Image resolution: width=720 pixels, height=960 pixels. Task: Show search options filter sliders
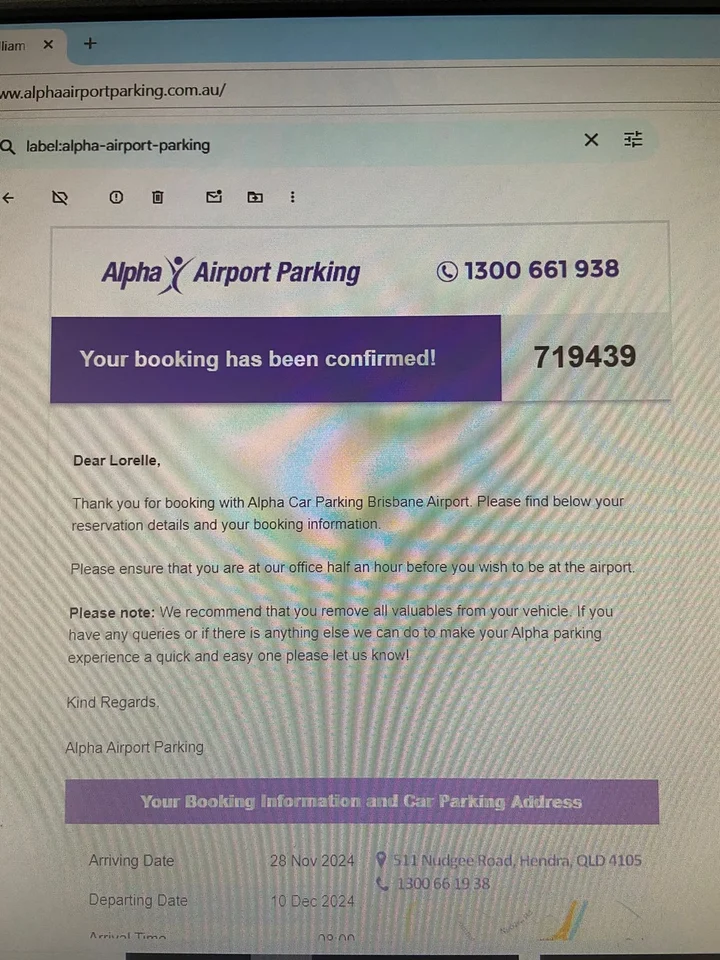633,140
